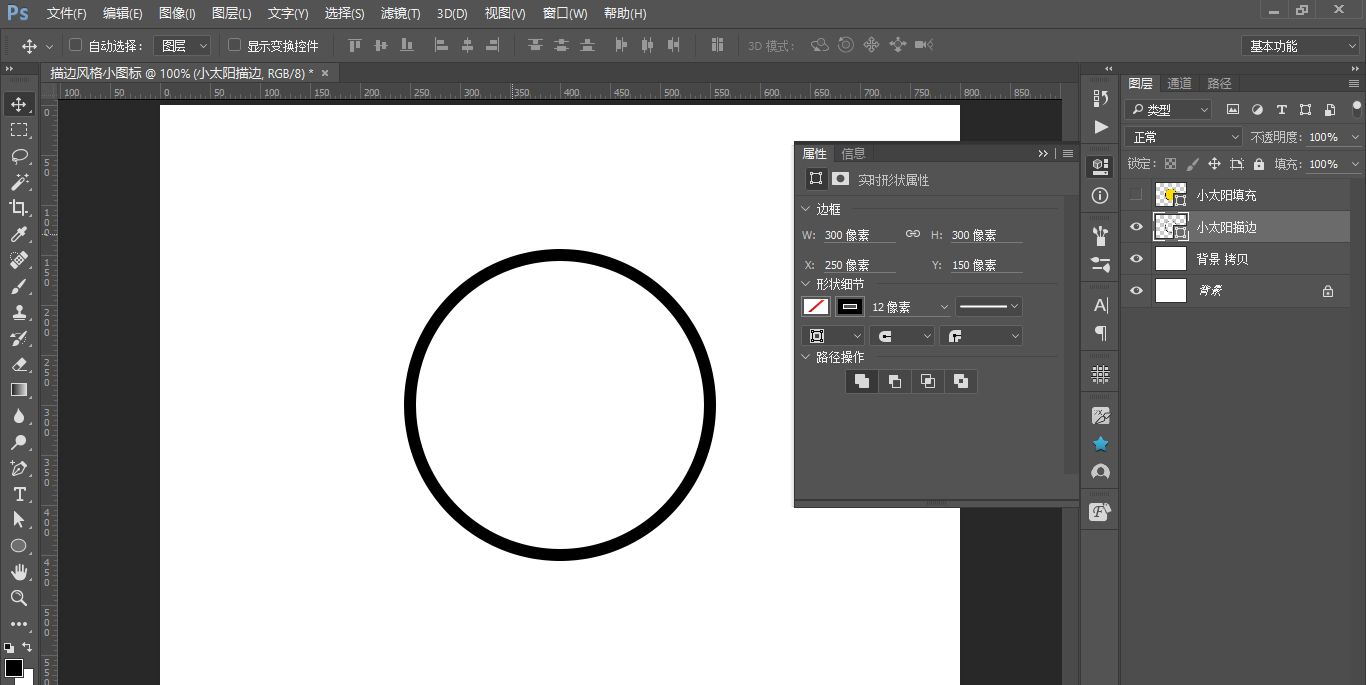Hide the 背景 layer
The image size is (1366, 685).
coord(1135,291)
